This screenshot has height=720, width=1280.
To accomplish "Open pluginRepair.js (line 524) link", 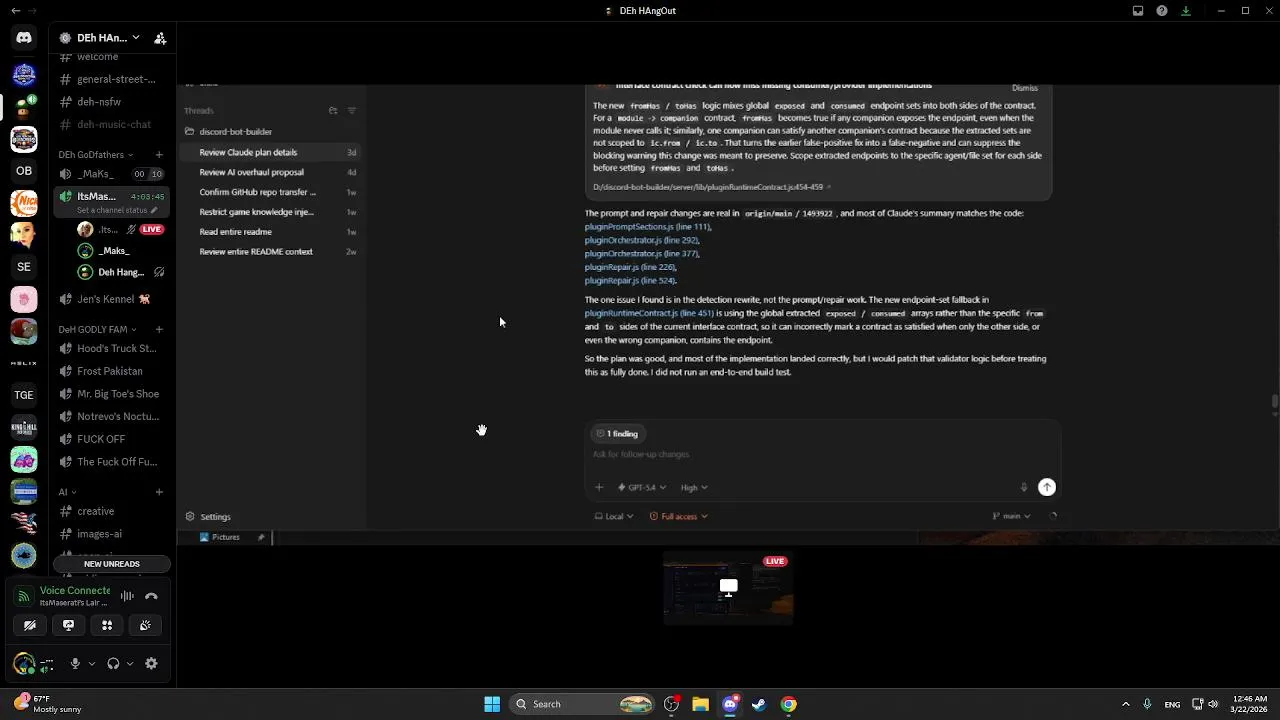I will (x=630, y=281).
